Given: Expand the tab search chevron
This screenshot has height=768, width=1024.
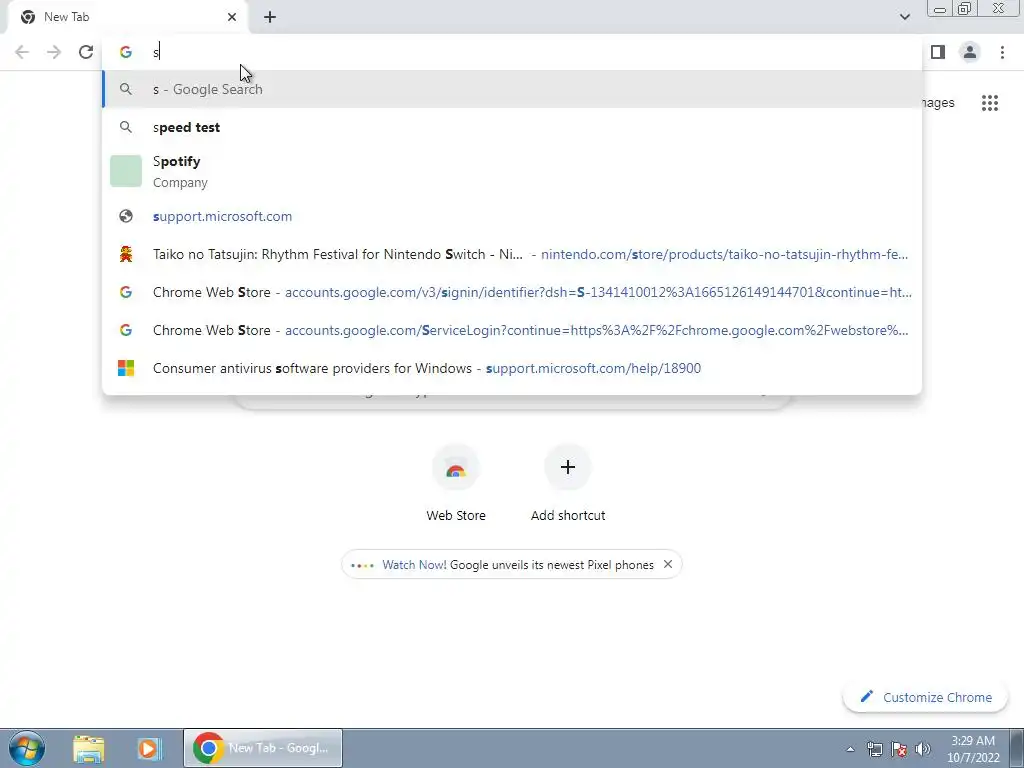Looking at the screenshot, I should coord(905,17).
